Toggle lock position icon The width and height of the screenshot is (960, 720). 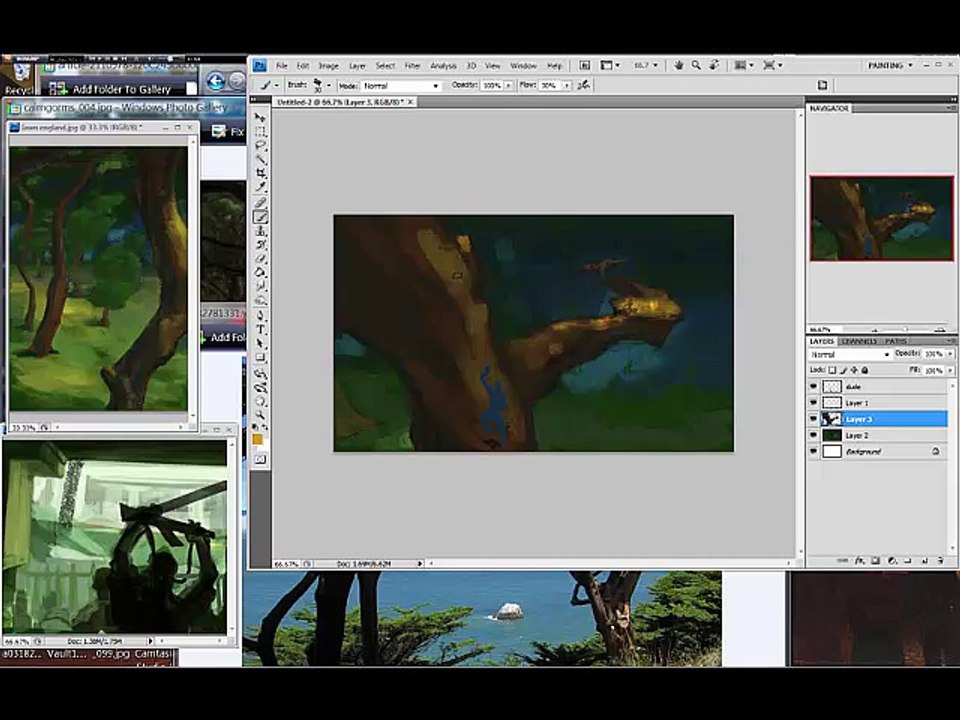click(x=854, y=370)
